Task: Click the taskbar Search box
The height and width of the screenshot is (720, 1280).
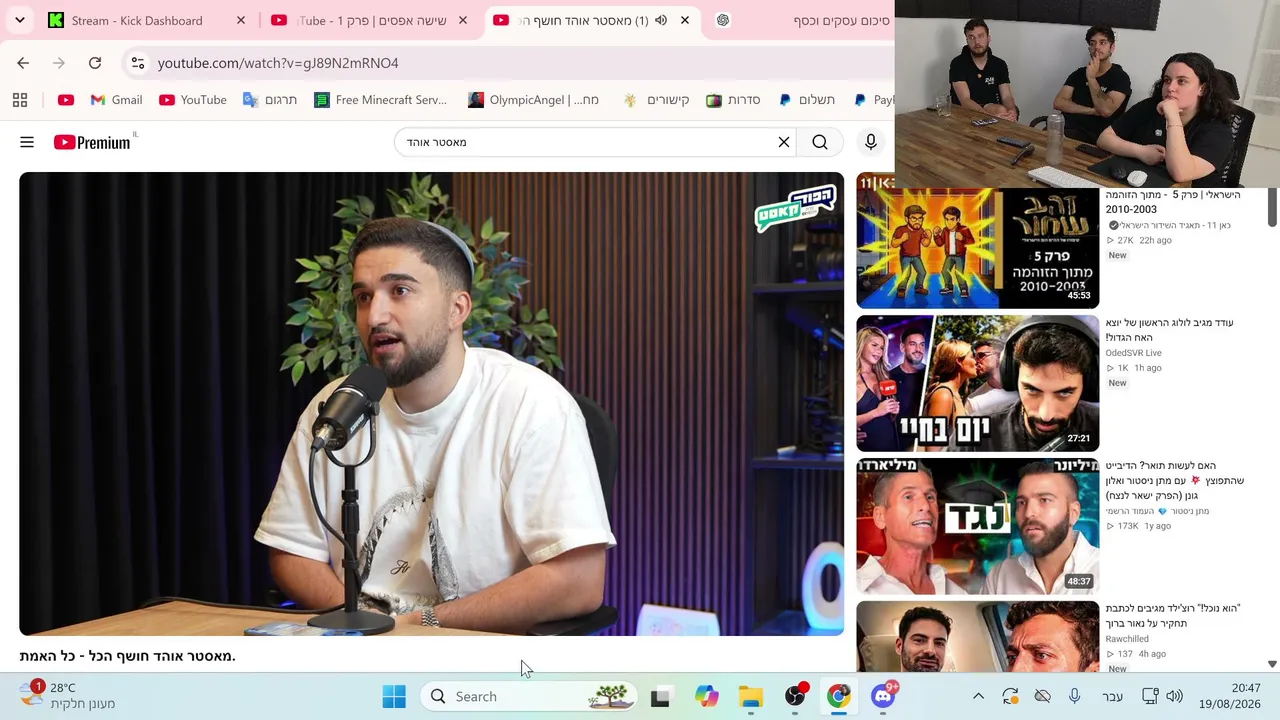Action: point(530,696)
